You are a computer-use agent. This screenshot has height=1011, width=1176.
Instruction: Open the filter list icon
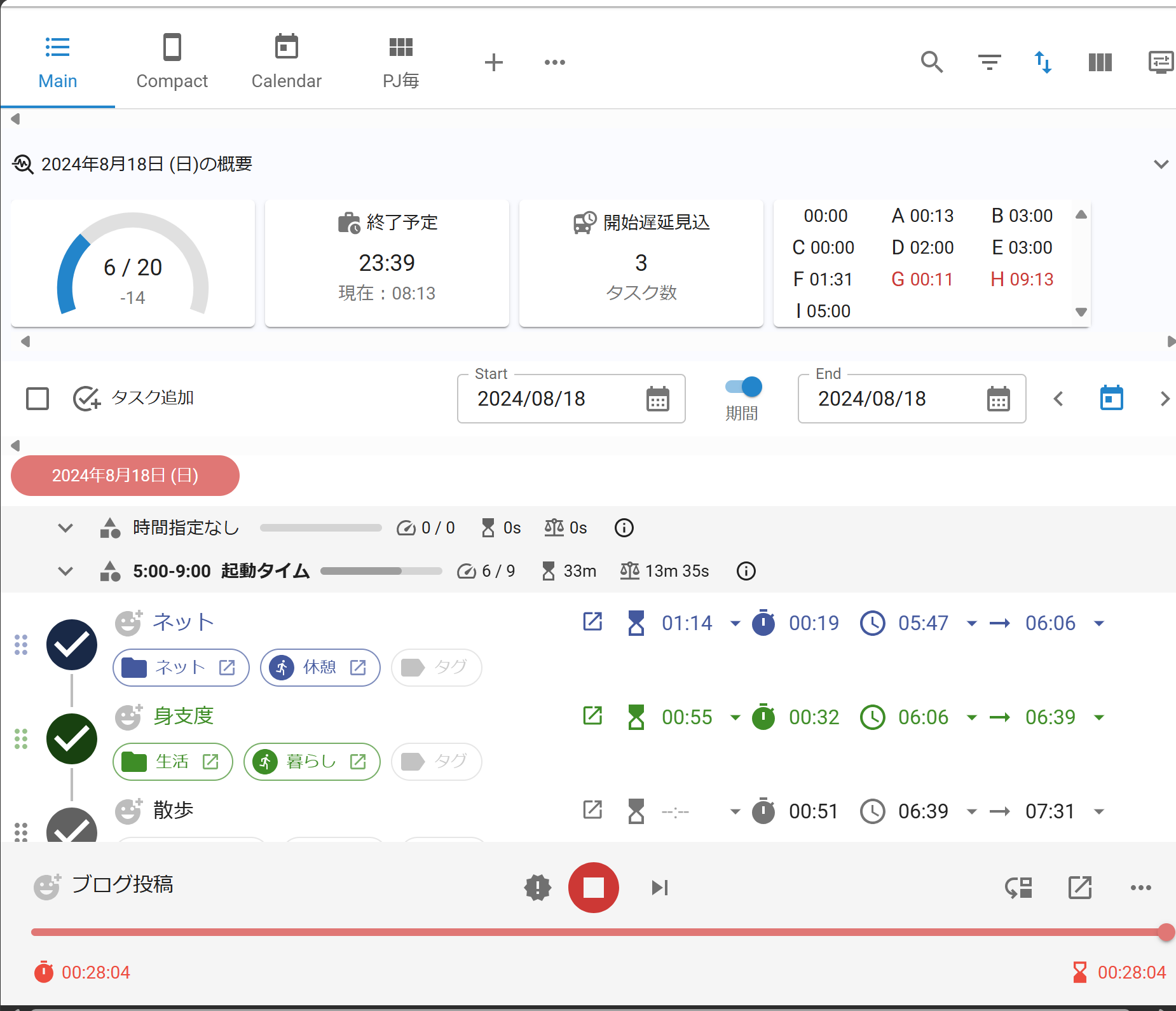(989, 62)
